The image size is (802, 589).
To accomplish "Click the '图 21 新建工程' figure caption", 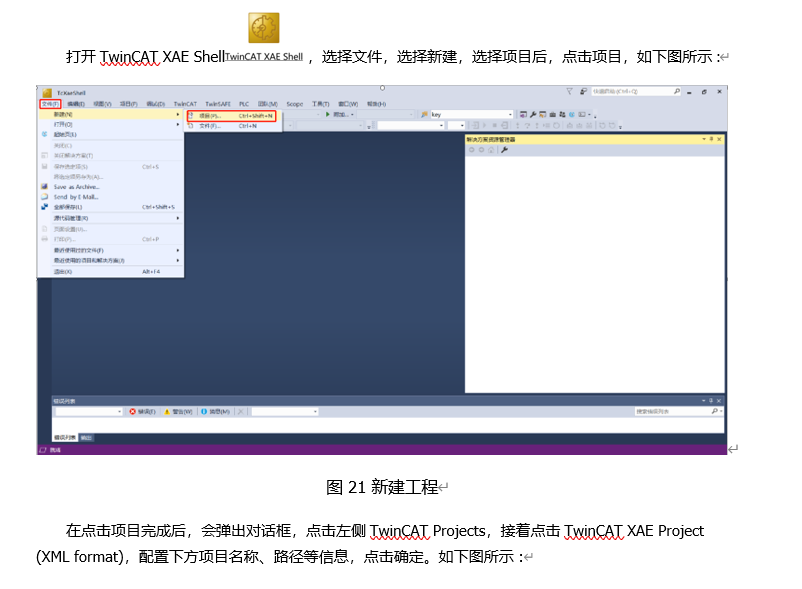I will (x=382, y=487).
